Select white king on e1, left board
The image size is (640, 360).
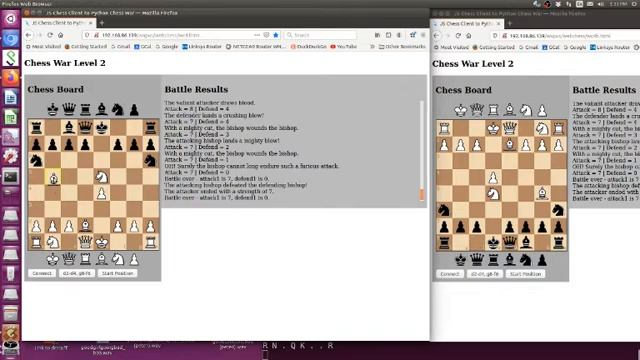click(102, 242)
